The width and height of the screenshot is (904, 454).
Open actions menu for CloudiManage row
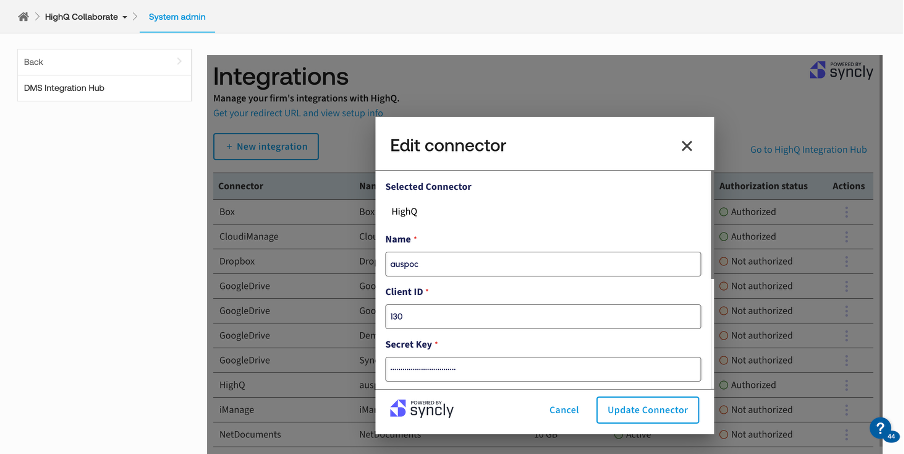(x=846, y=237)
